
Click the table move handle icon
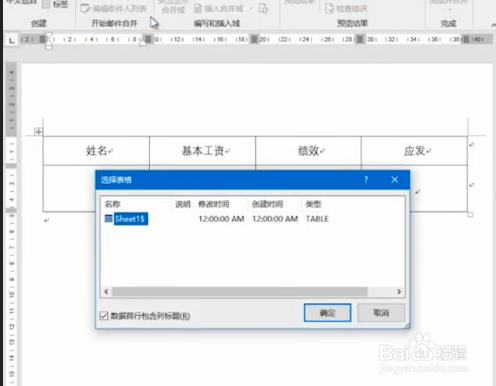tap(38, 132)
